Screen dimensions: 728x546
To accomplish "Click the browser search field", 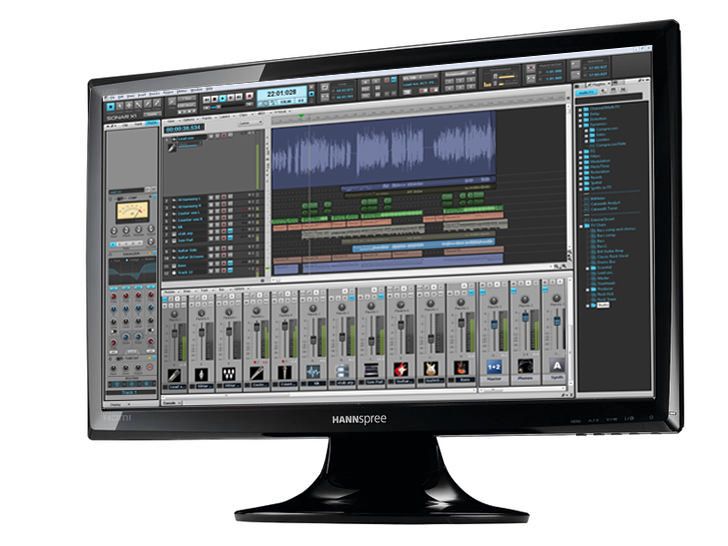I will point(609,98).
